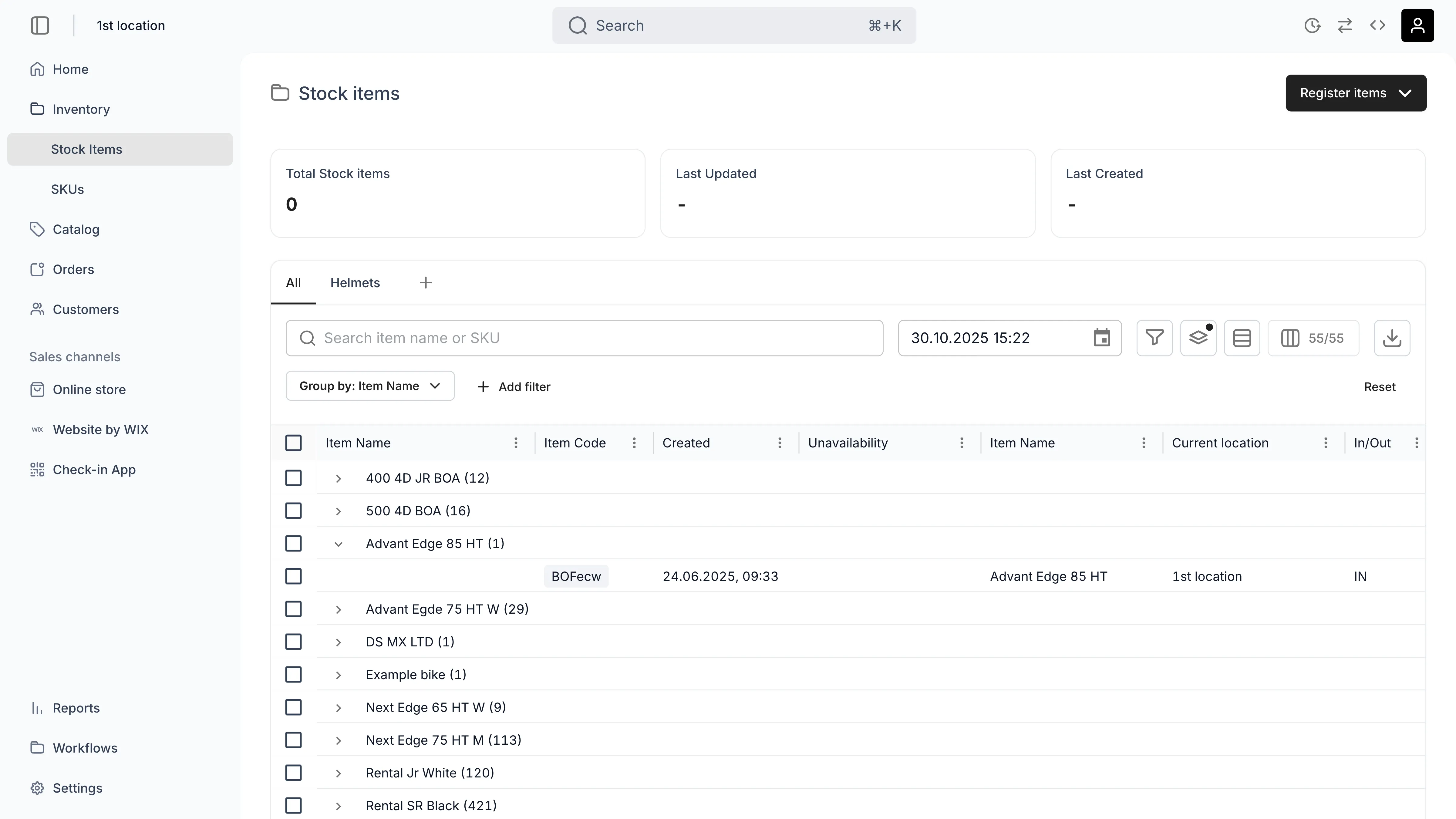This screenshot has width=1456, height=819.
Task: Open Workflows in sidebar
Action: coord(120,748)
